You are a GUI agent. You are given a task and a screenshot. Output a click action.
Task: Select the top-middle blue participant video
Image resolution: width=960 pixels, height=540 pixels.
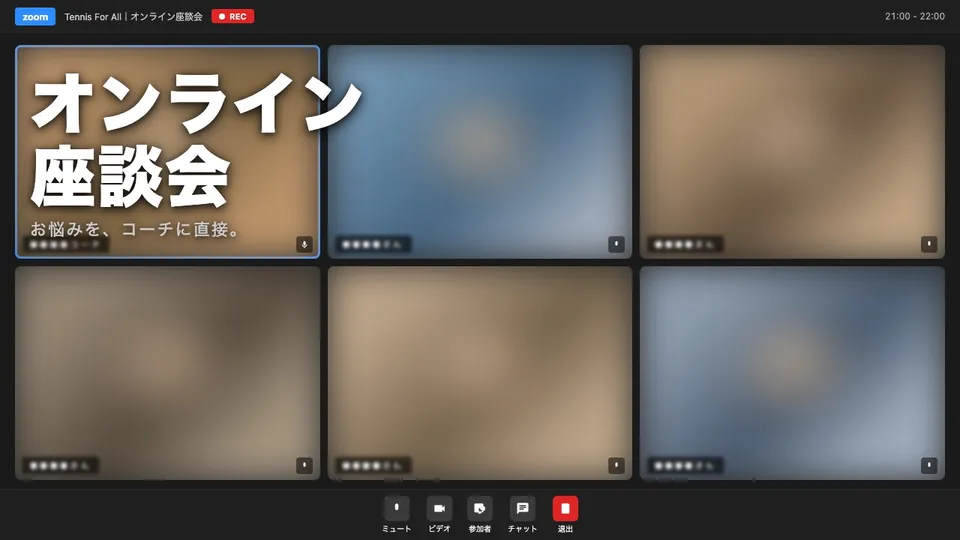(x=479, y=151)
